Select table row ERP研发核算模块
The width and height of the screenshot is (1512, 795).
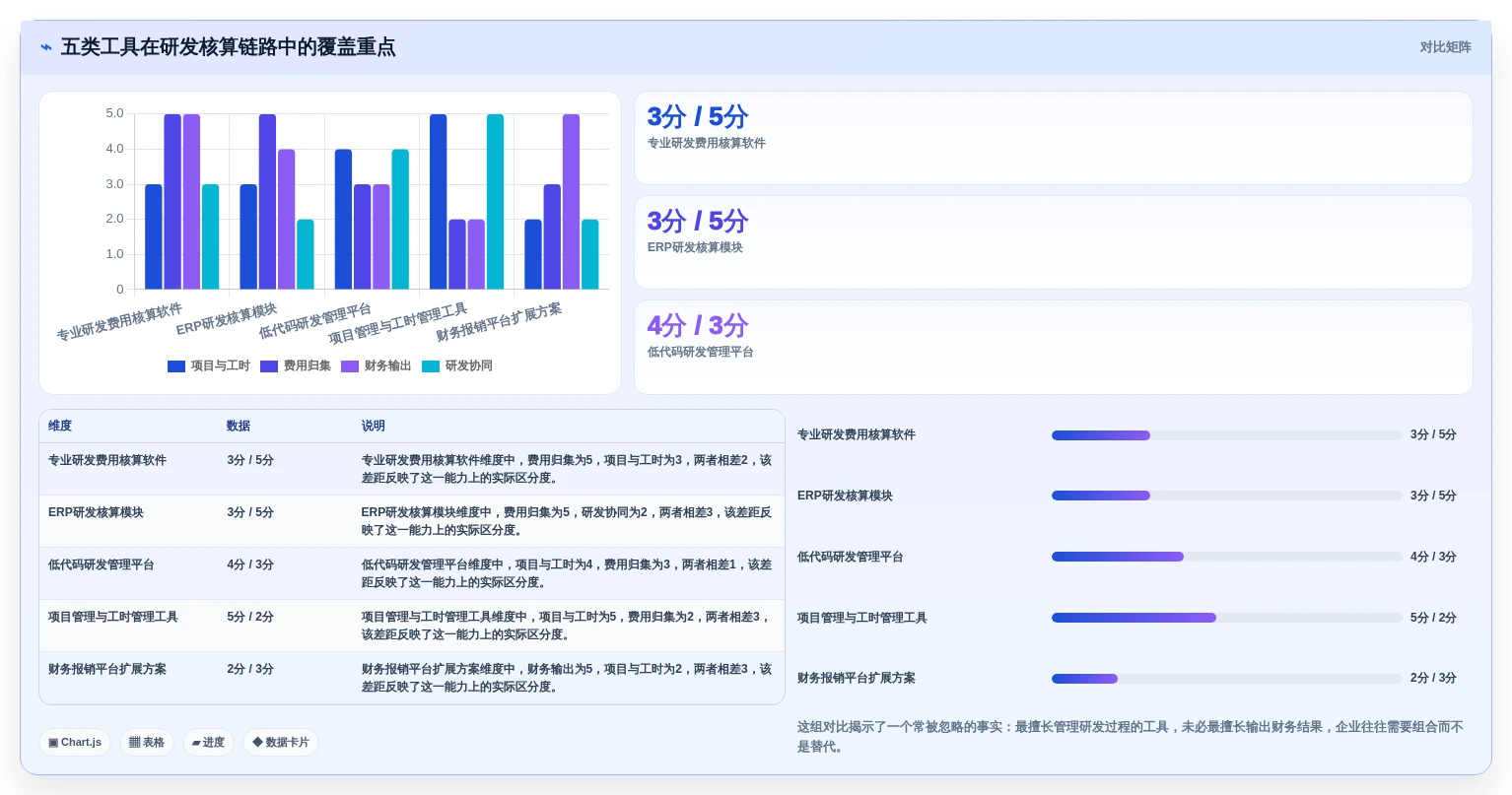412,521
